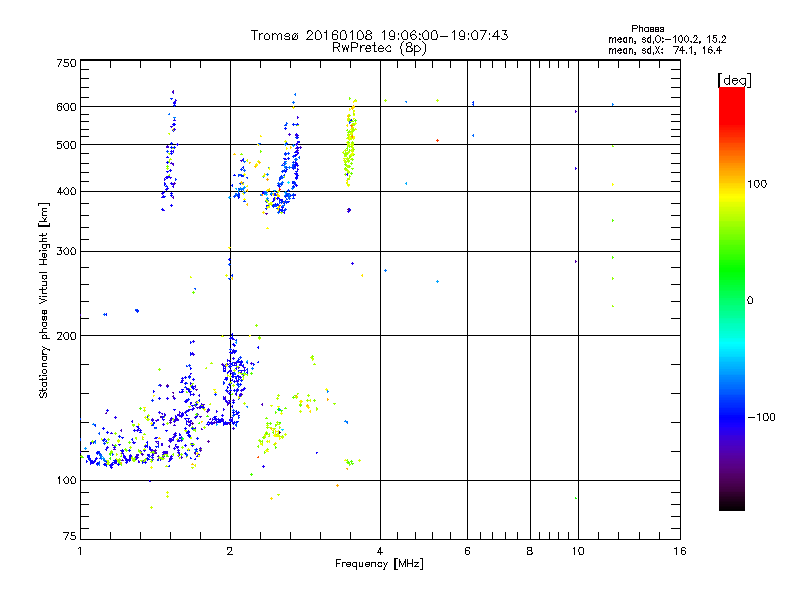Click the lone orange data point just below 100 km
The height and width of the screenshot is (600, 800).
tap(337, 485)
